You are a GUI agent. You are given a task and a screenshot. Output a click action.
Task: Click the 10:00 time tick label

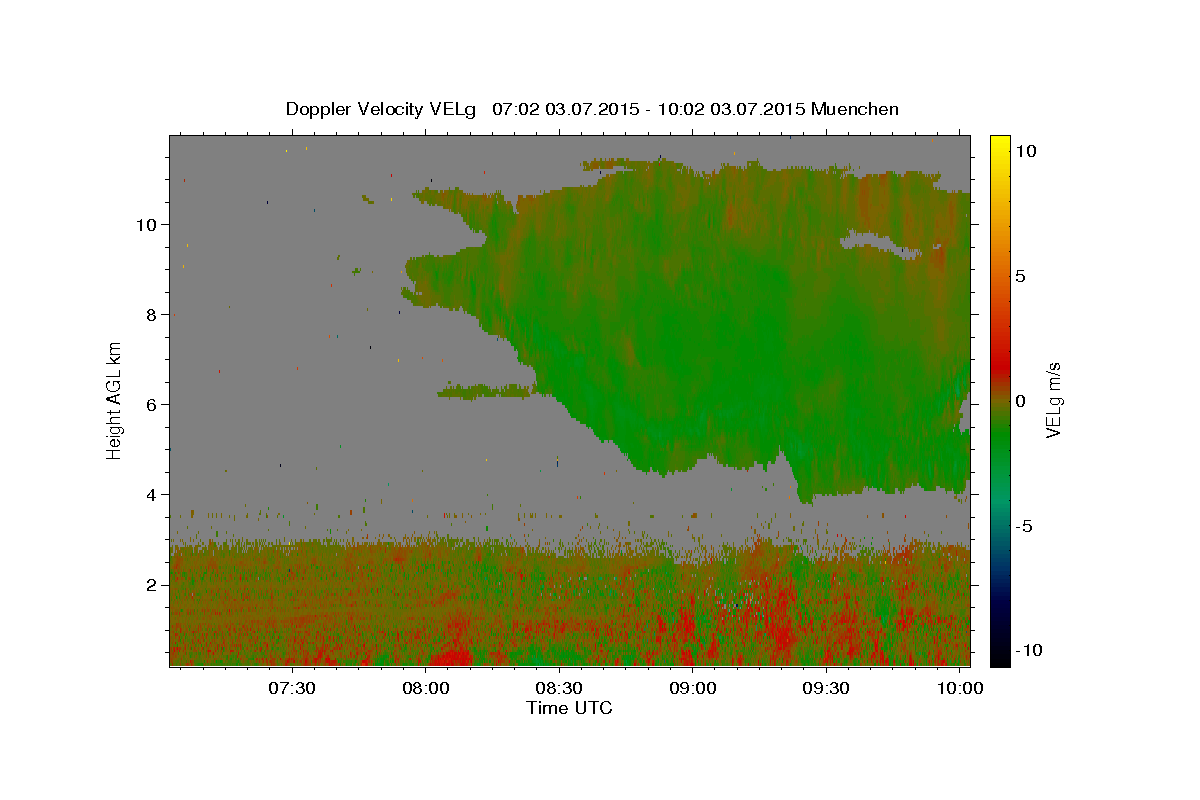[960, 689]
